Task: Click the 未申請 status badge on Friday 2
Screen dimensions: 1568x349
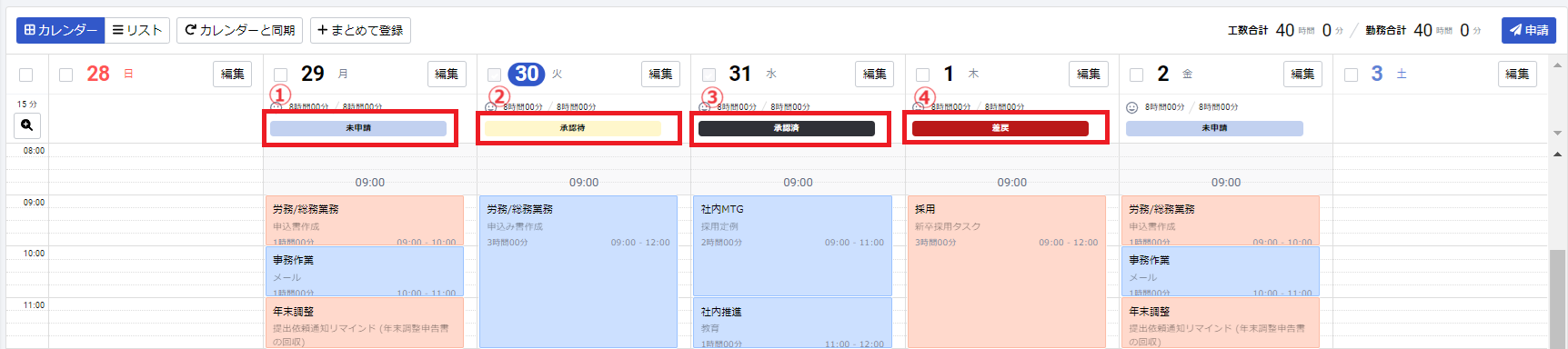Action: [1214, 128]
